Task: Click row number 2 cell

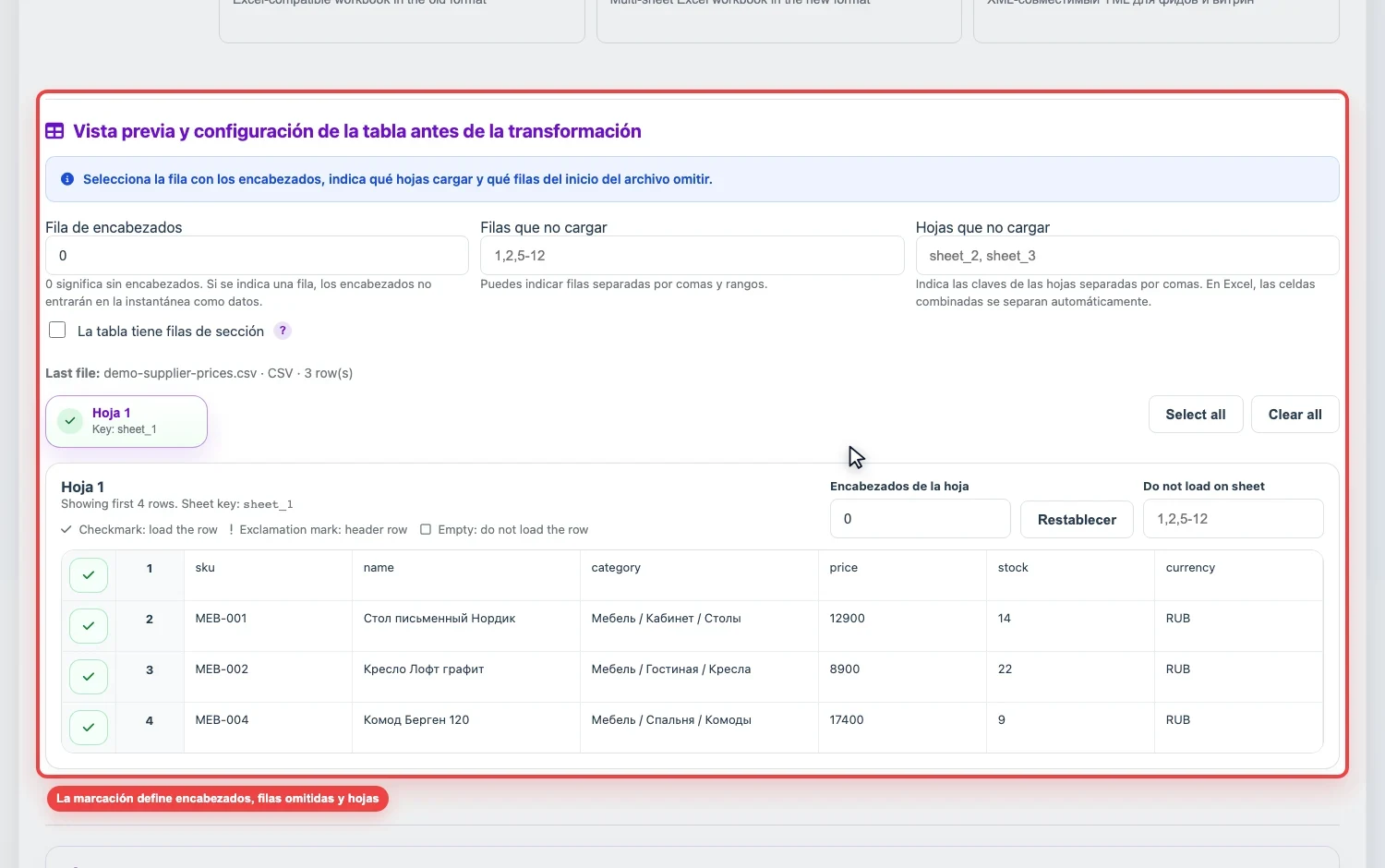Action: 150,626
